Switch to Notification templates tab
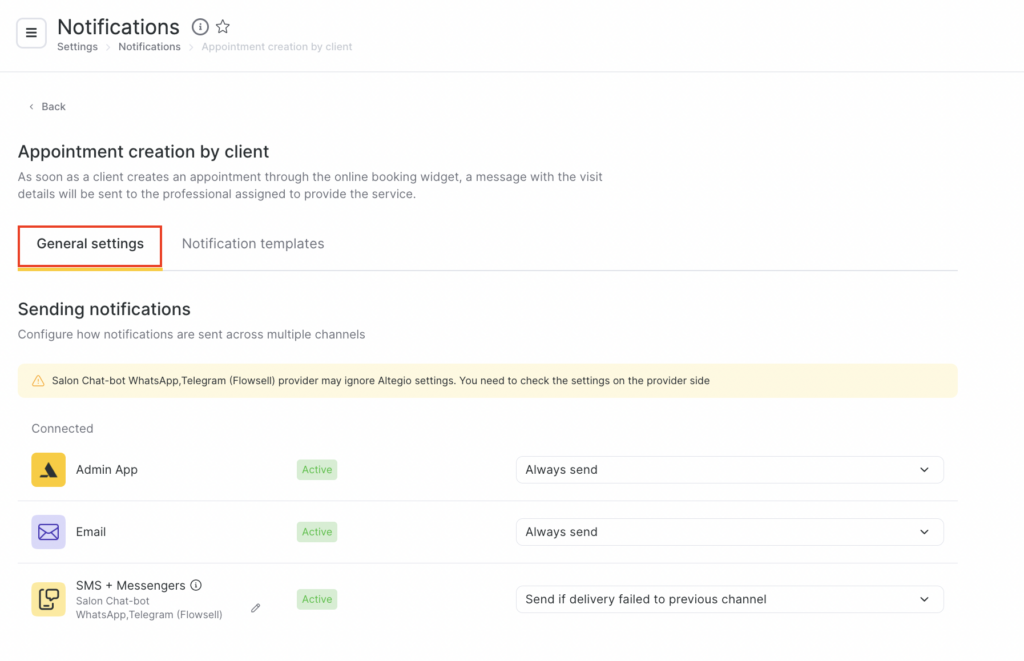 click(253, 244)
